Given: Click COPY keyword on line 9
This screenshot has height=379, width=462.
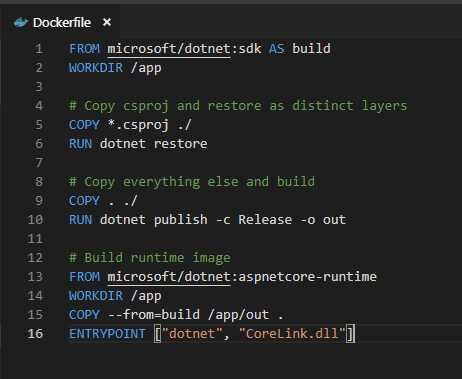Looking at the screenshot, I should [84, 201].
